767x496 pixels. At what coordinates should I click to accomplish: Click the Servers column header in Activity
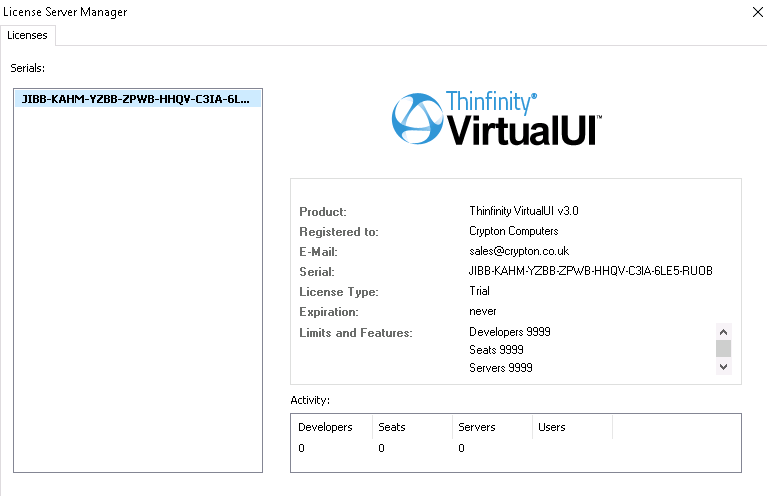coord(492,427)
